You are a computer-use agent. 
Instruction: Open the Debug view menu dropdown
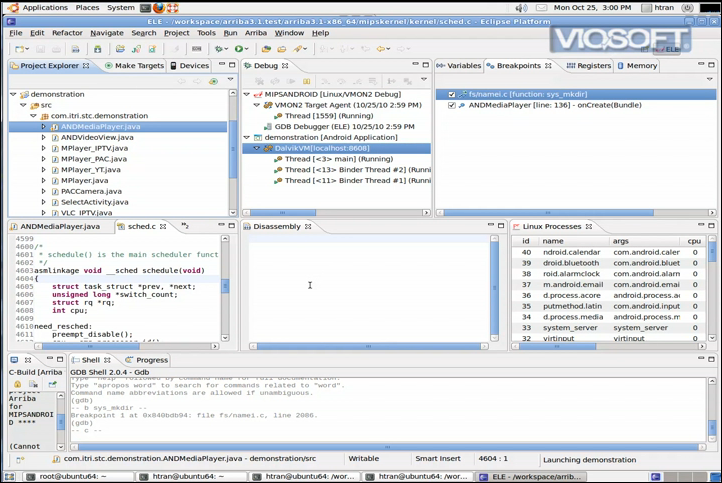click(424, 80)
